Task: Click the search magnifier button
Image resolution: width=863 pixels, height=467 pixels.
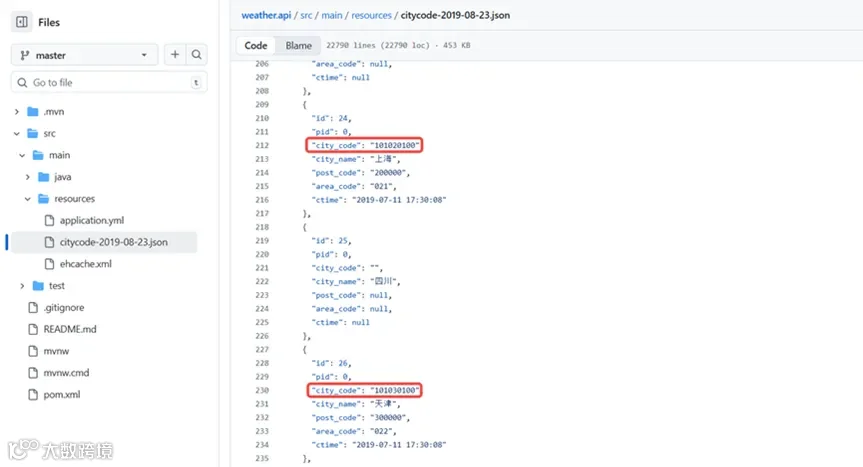Action: tap(196, 54)
